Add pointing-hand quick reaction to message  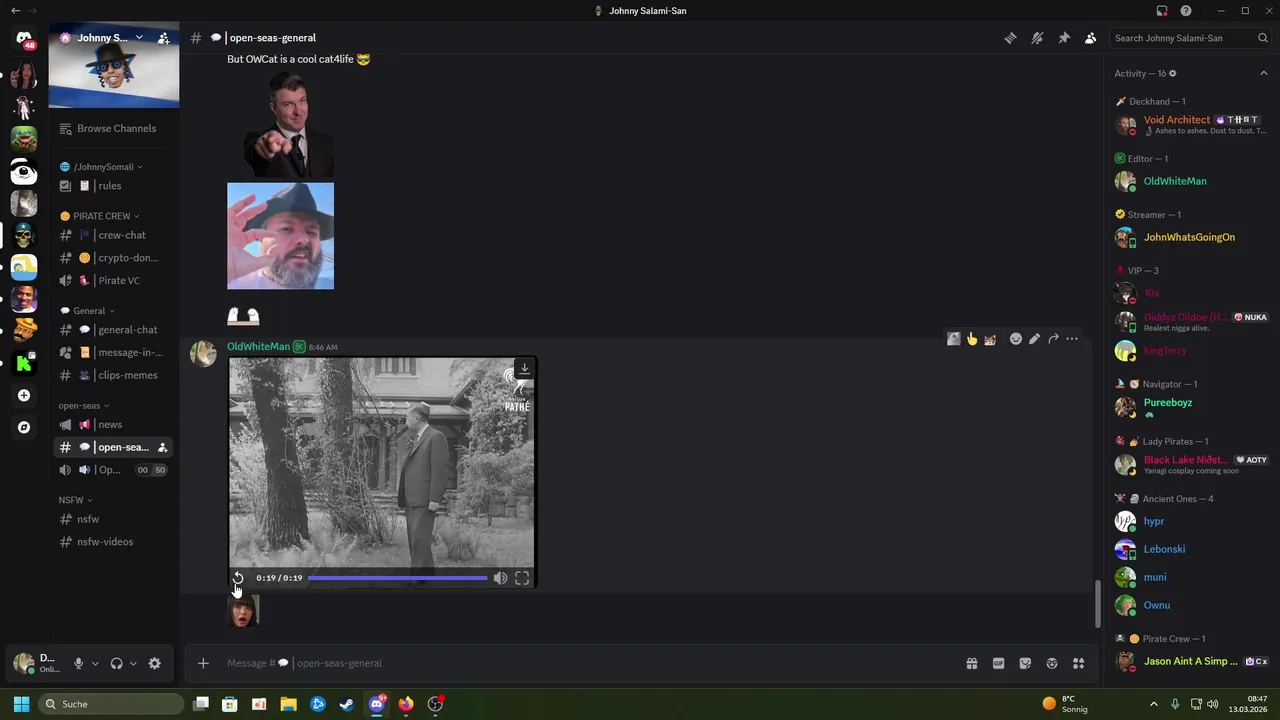click(972, 339)
